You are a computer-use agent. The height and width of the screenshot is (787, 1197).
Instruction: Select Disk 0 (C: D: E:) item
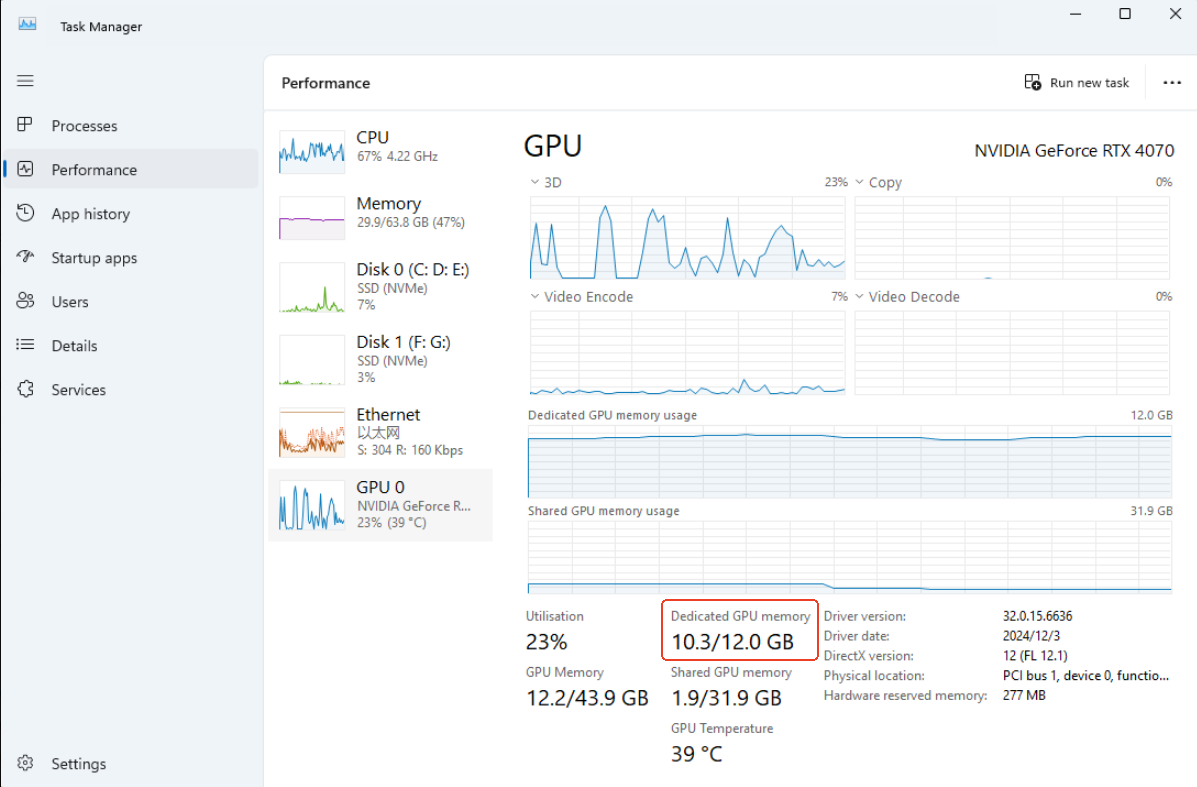click(380, 287)
